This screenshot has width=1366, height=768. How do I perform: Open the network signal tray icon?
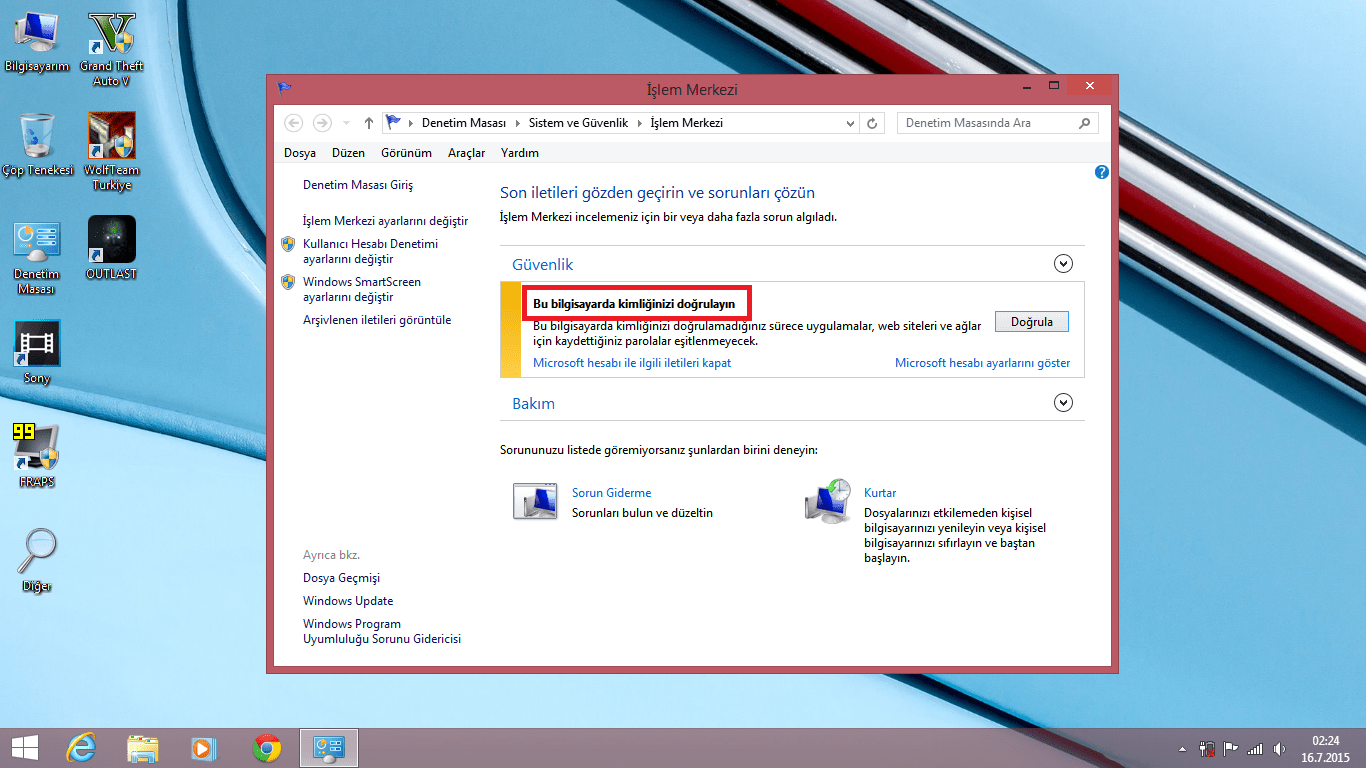pos(1255,748)
